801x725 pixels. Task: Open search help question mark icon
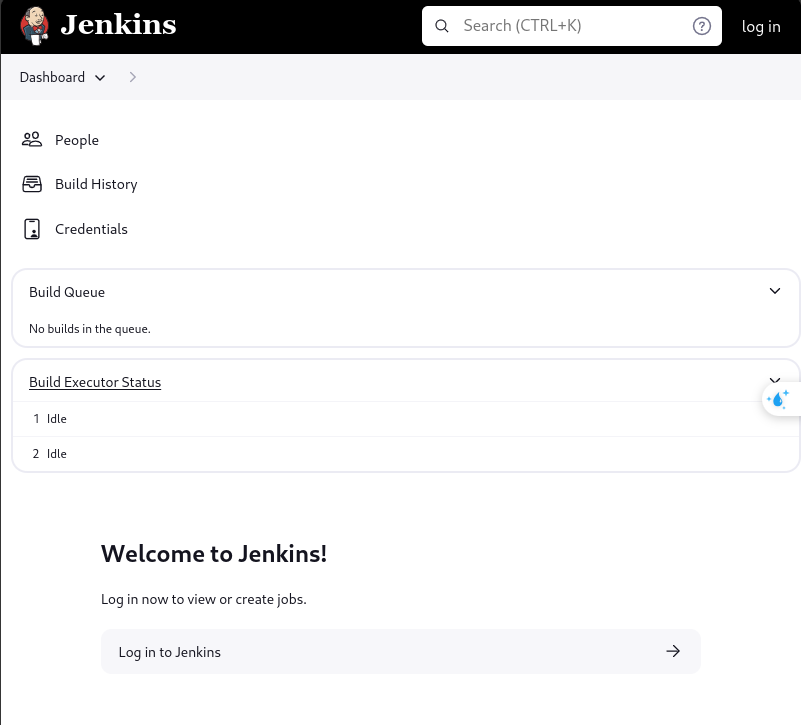coord(701,26)
